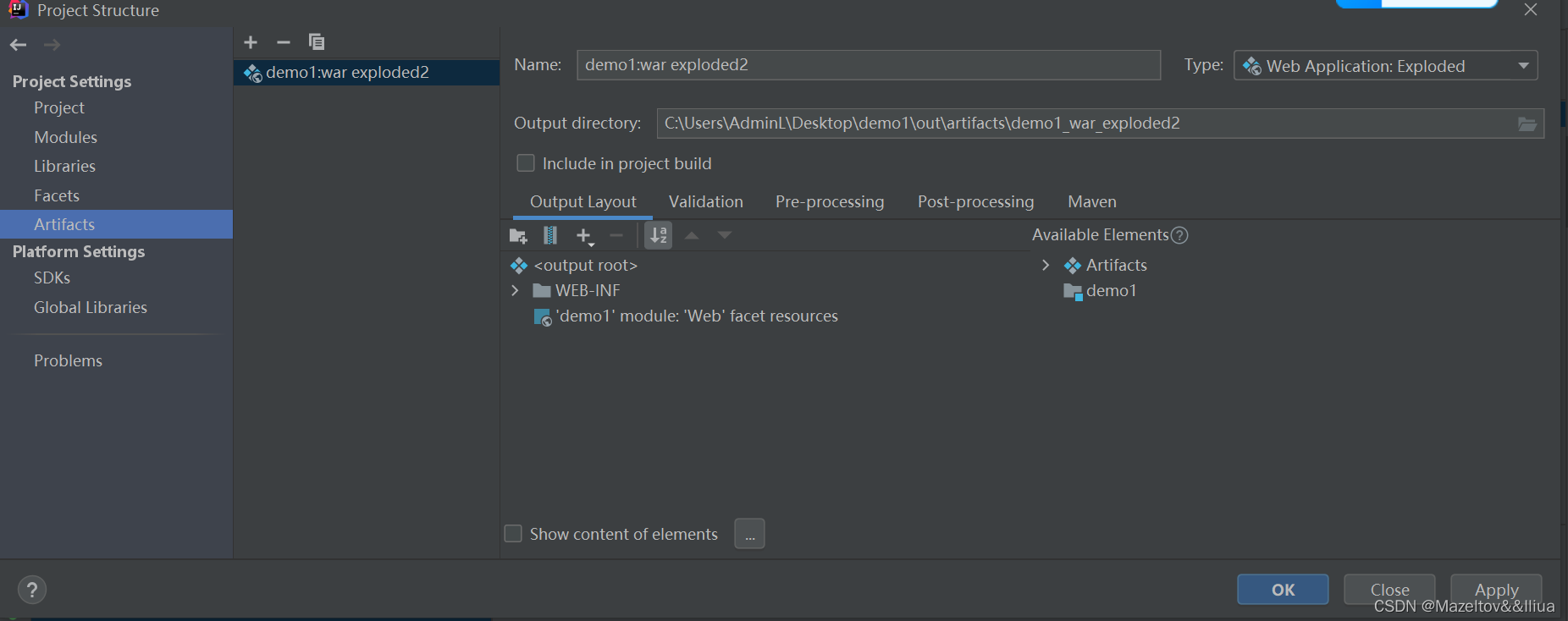This screenshot has width=1568, height=621.
Task: Open Project settings page
Action: pyautogui.click(x=59, y=107)
